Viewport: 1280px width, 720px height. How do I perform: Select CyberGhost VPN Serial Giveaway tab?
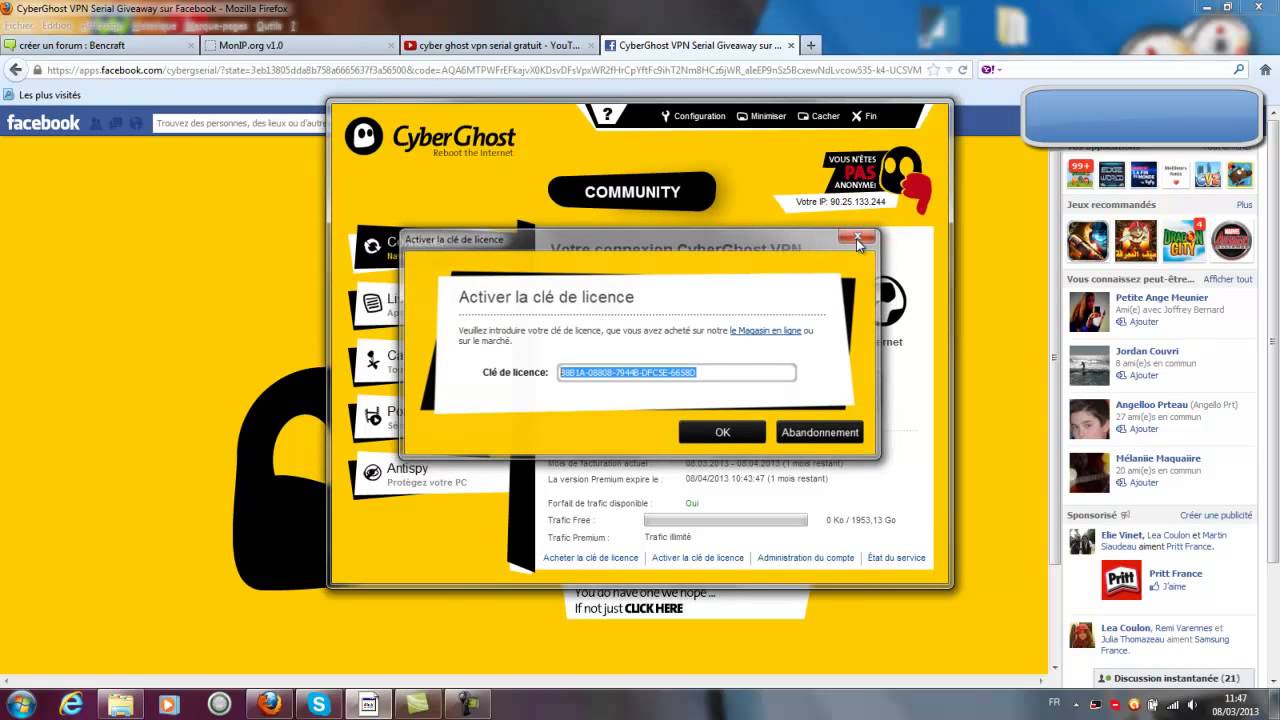click(699, 45)
